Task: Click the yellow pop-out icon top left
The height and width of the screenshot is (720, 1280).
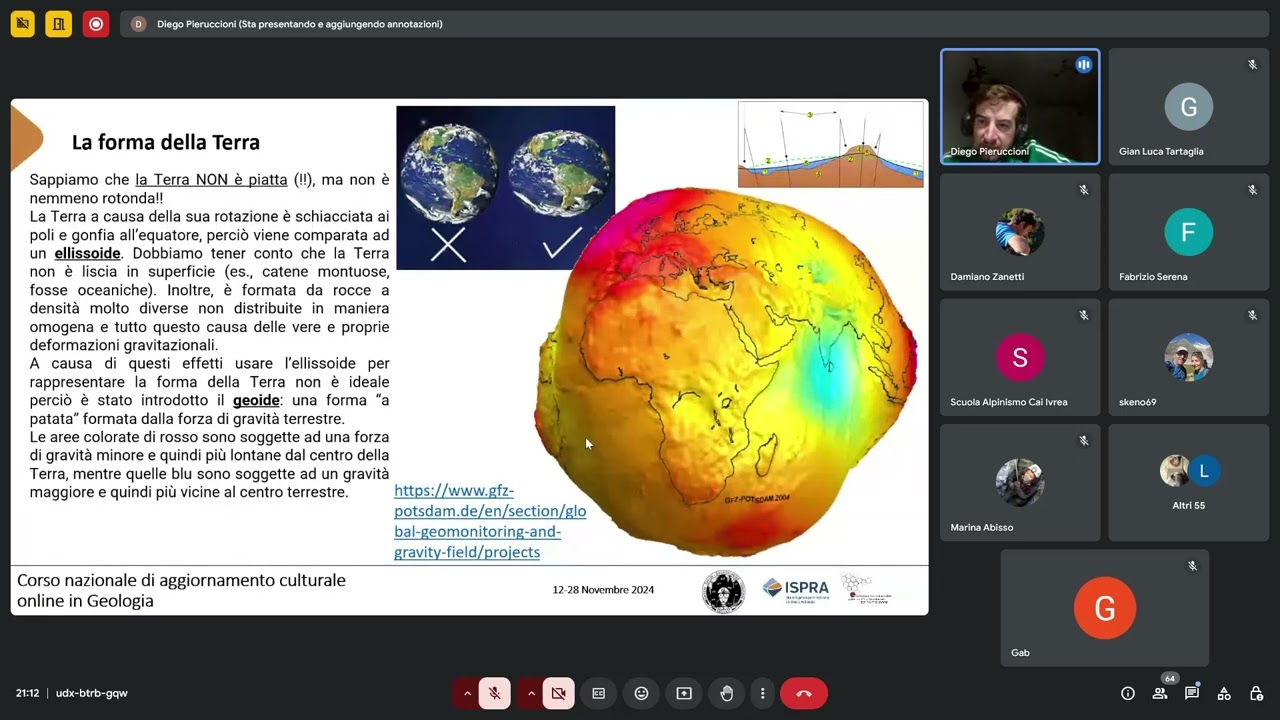Action: click(x=22, y=23)
